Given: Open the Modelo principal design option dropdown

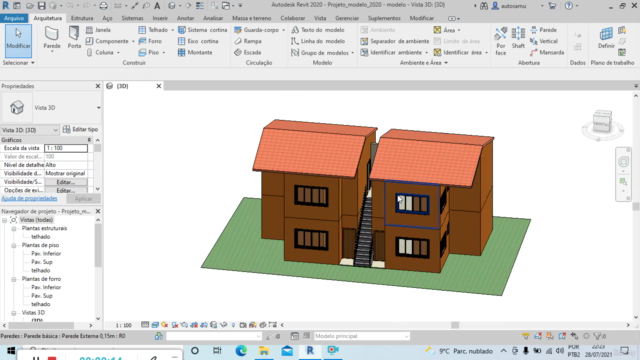Looking at the screenshot, I should point(362,336).
